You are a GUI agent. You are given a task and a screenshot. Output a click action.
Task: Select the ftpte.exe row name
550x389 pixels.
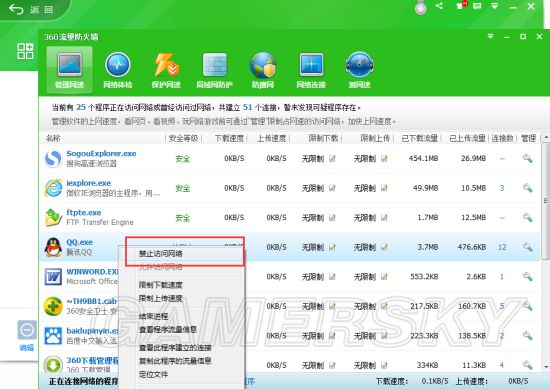tap(84, 212)
